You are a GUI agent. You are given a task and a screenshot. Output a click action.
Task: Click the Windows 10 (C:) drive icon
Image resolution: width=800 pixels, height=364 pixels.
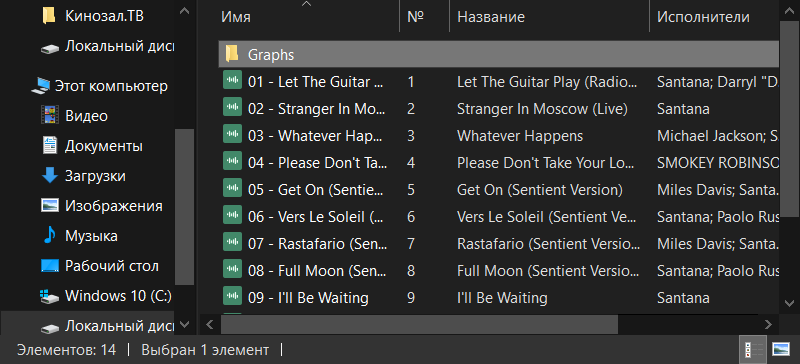49,296
